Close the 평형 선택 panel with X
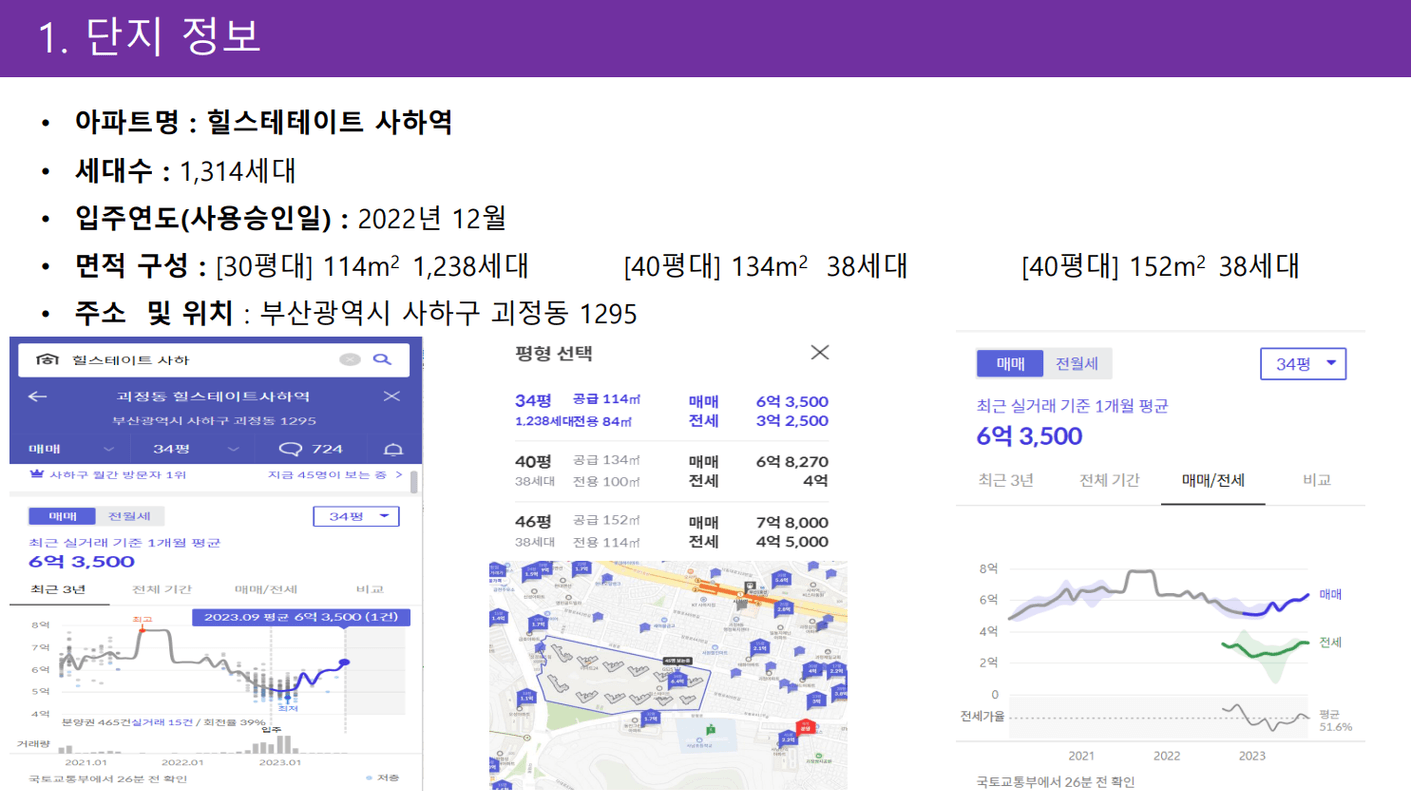 point(820,352)
